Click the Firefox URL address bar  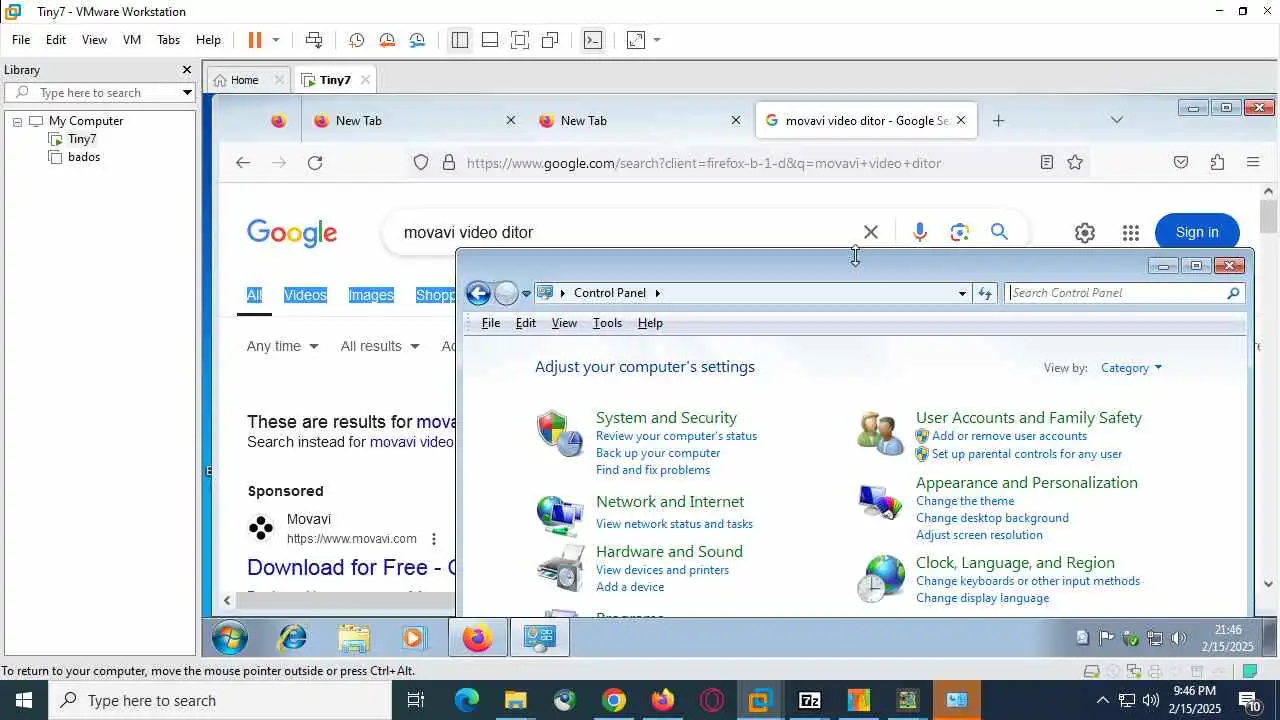704,162
